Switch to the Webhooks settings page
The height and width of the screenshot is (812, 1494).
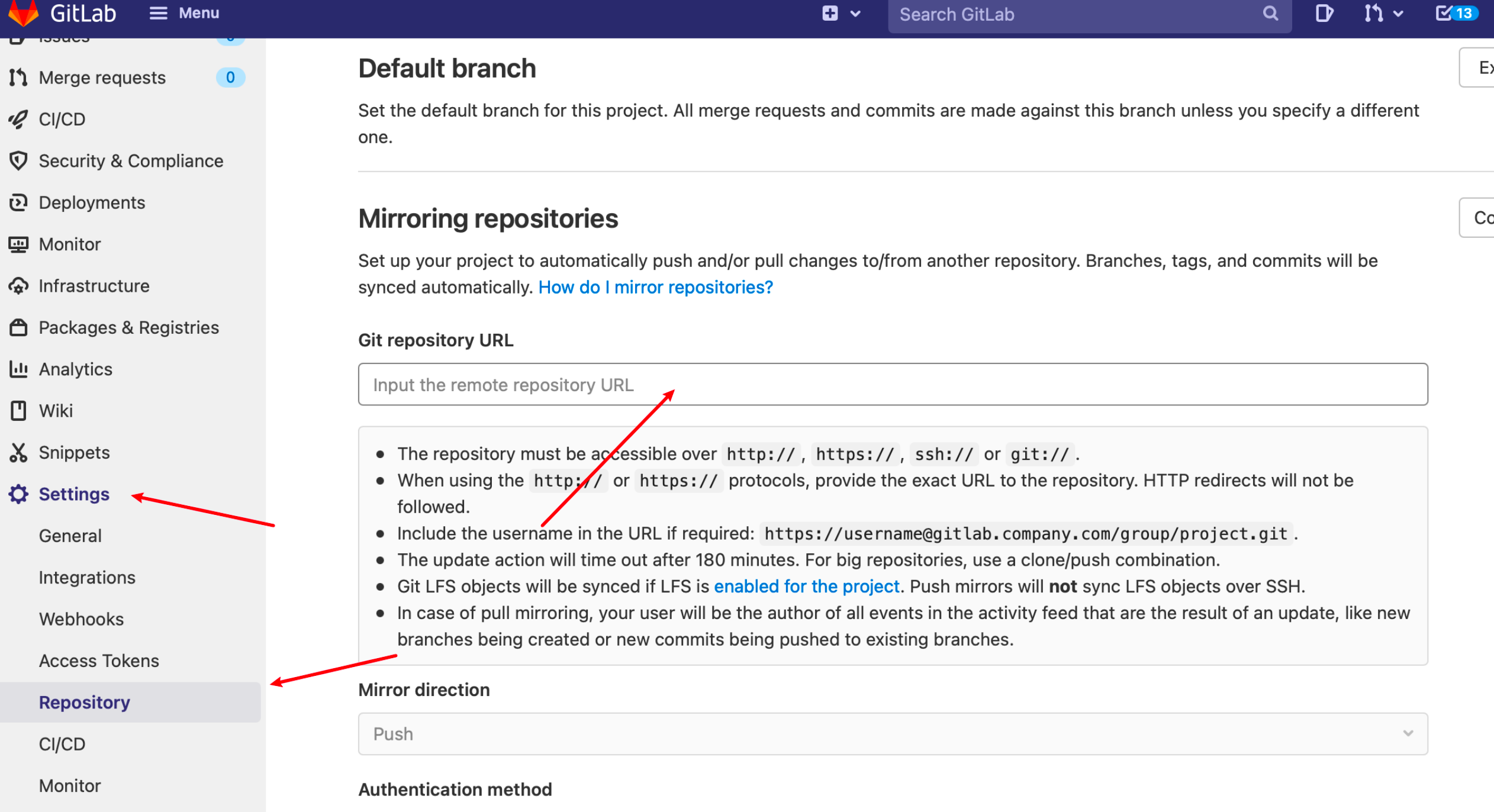81,619
